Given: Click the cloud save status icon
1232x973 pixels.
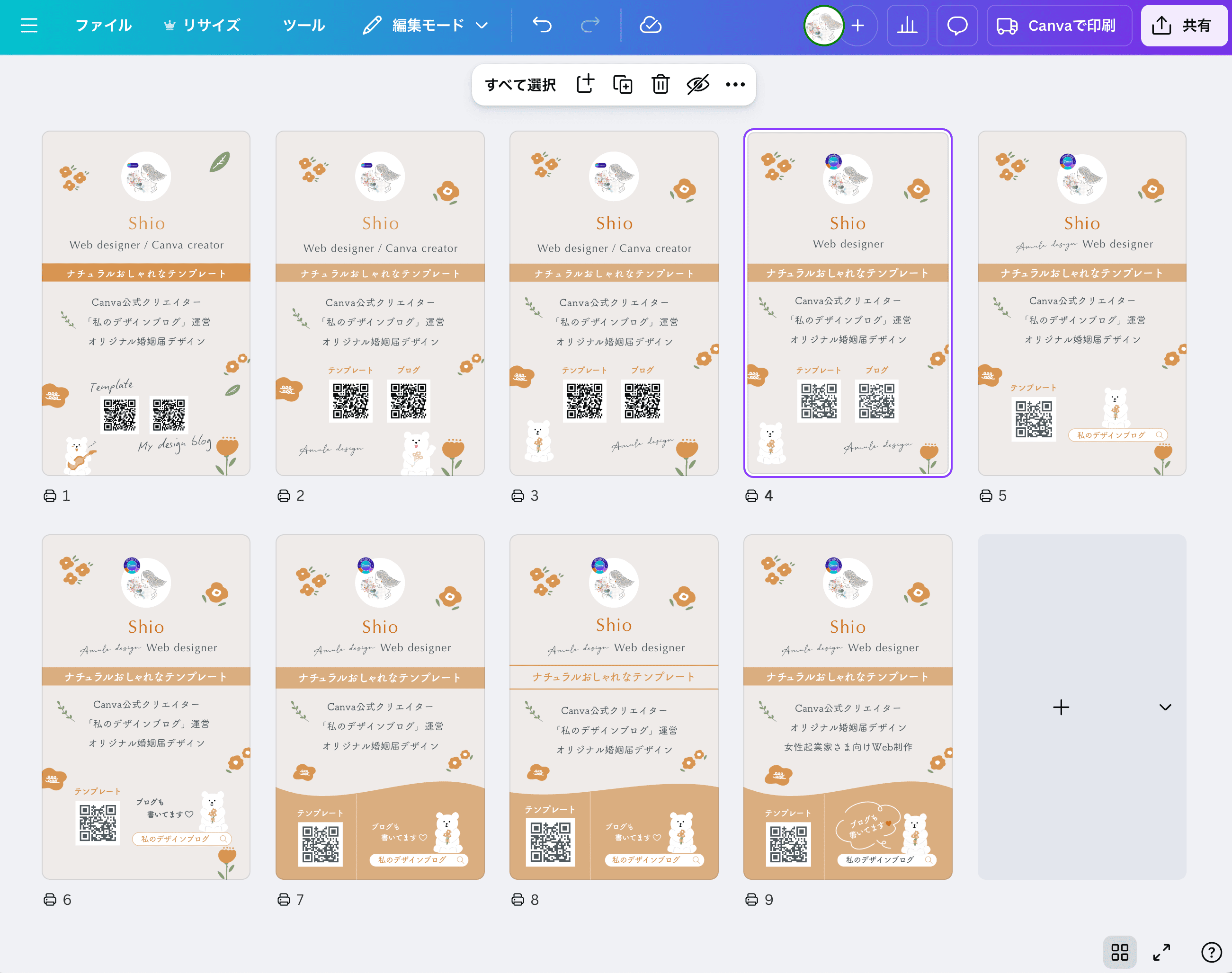Looking at the screenshot, I should click(x=650, y=25).
